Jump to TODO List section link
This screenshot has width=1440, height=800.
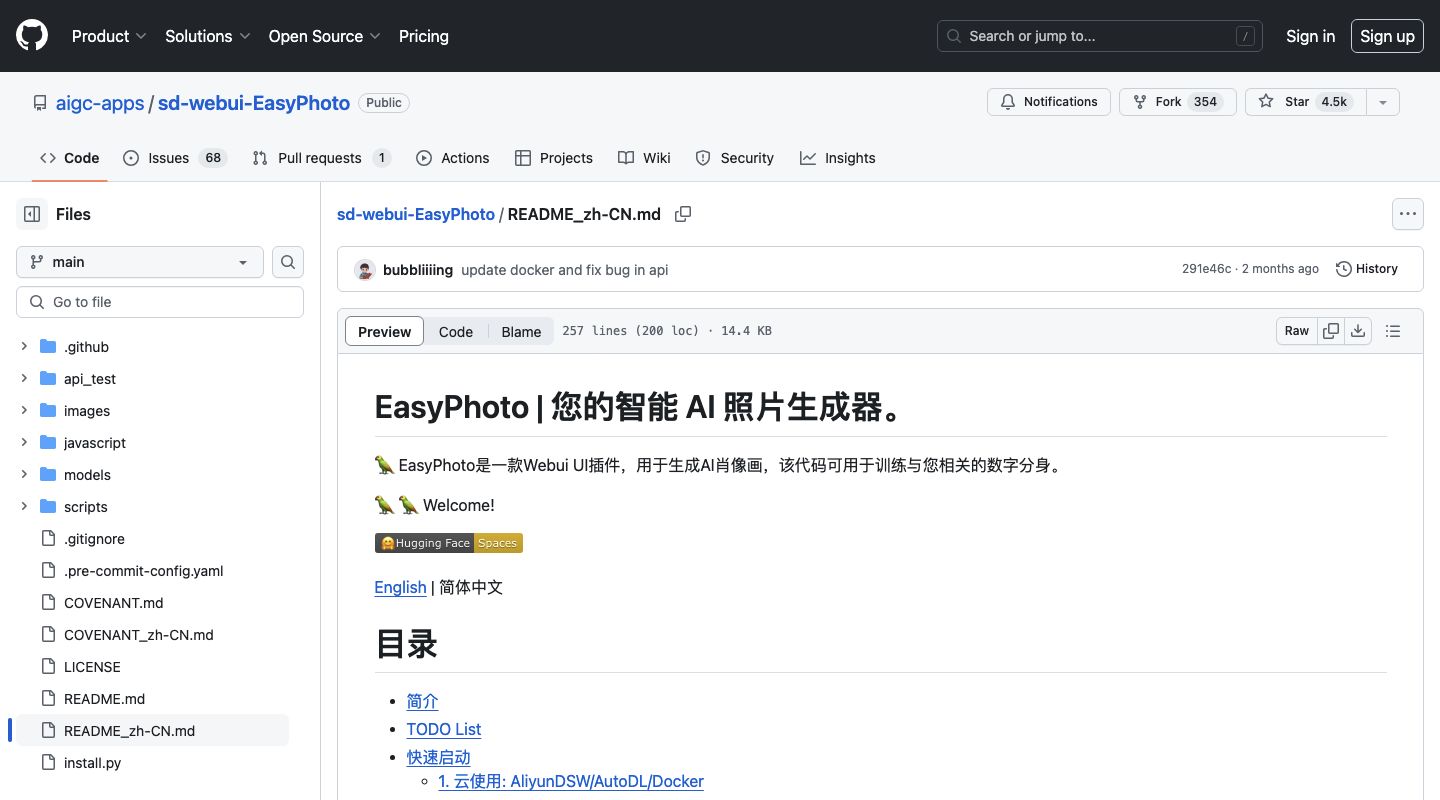click(444, 729)
